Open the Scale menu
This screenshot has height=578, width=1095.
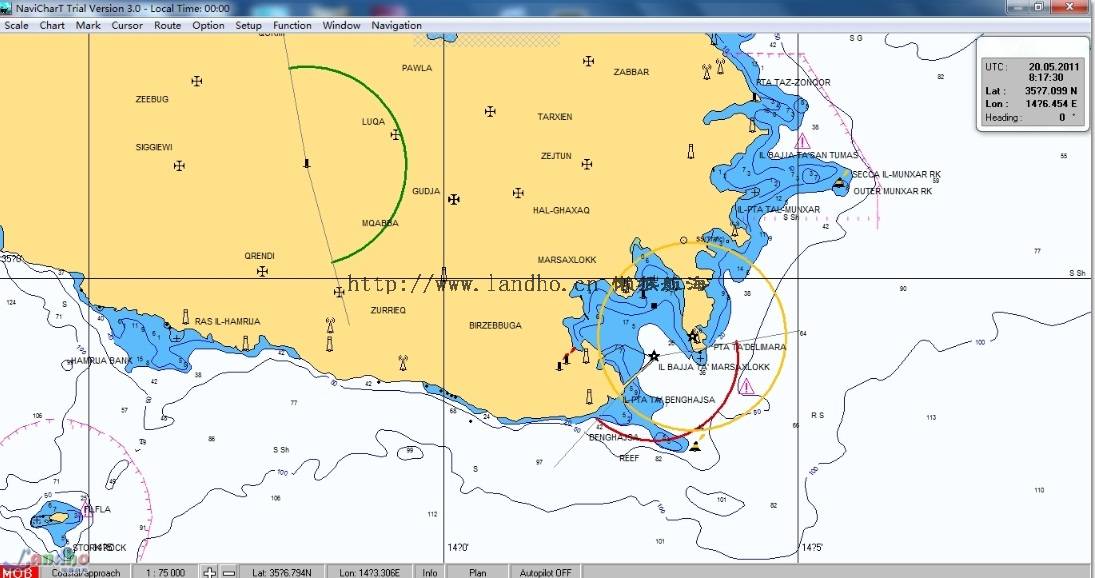(x=16, y=25)
